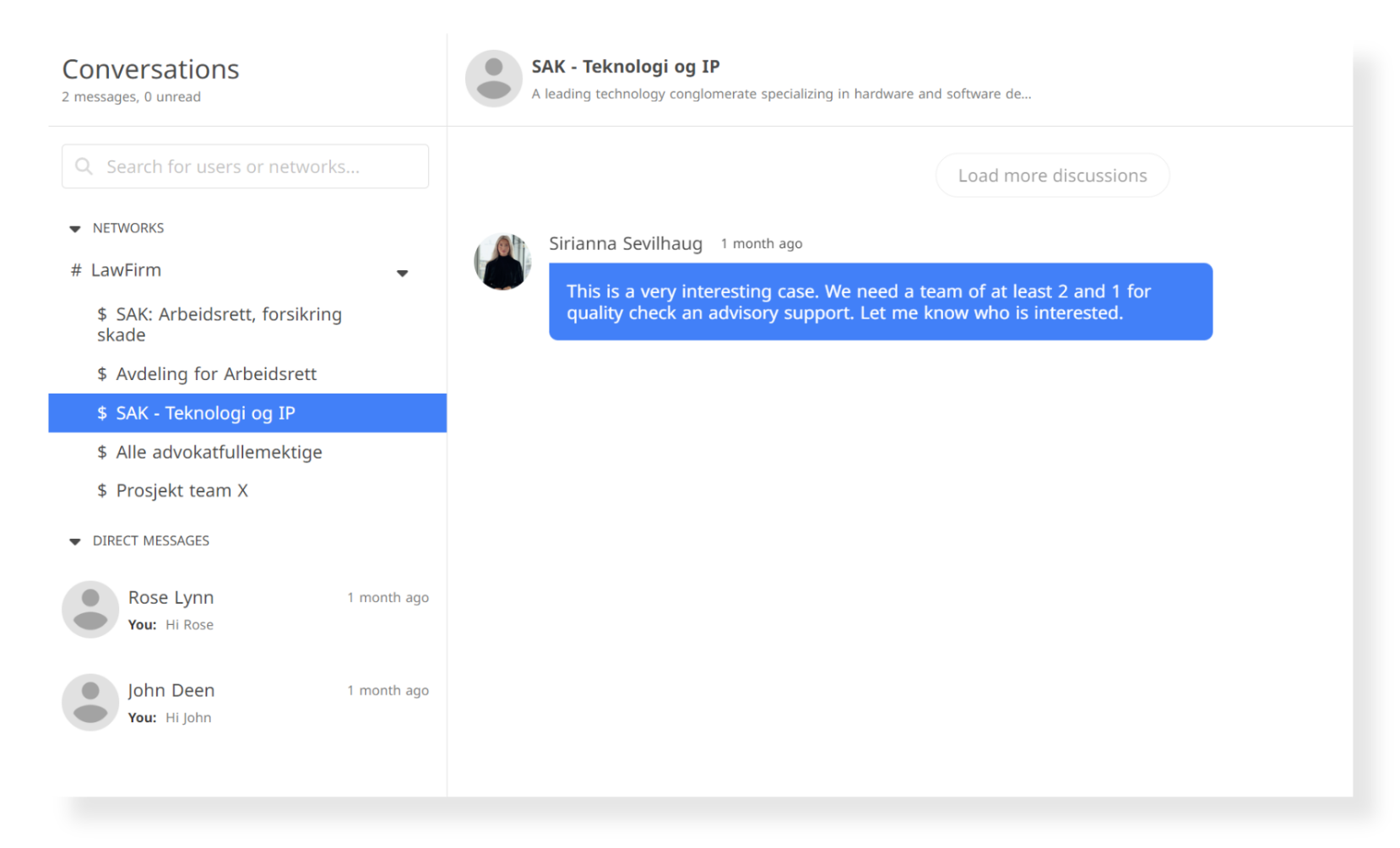This screenshot has height=848, width=1400.
Task: Click the search magnifier icon
Action: pos(84,166)
